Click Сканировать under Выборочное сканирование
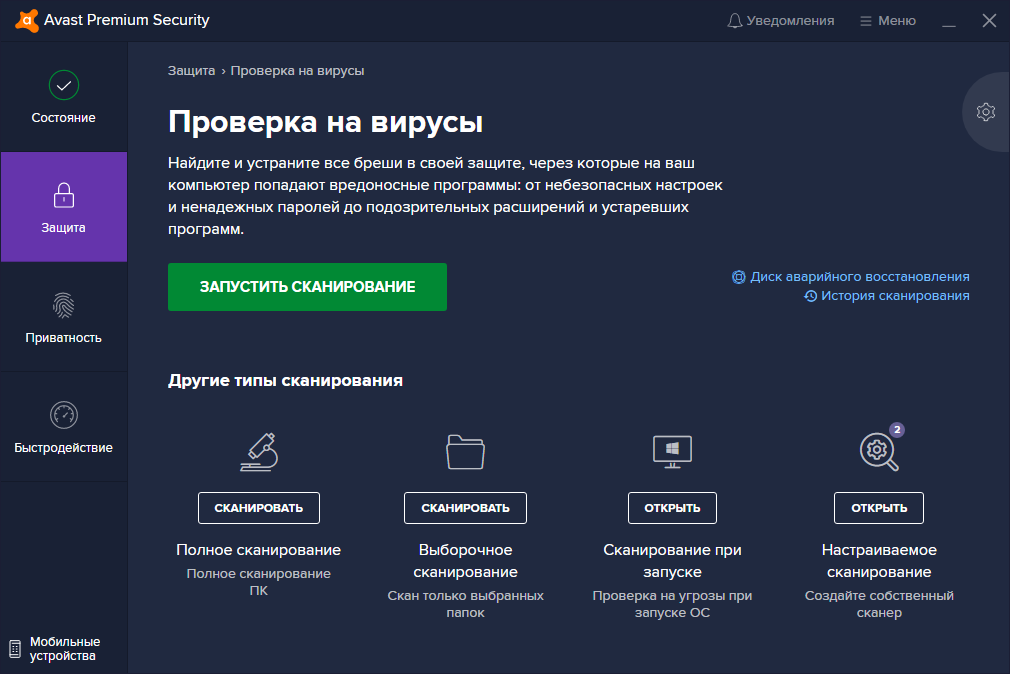This screenshot has height=674, width=1010. click(465, 508)
